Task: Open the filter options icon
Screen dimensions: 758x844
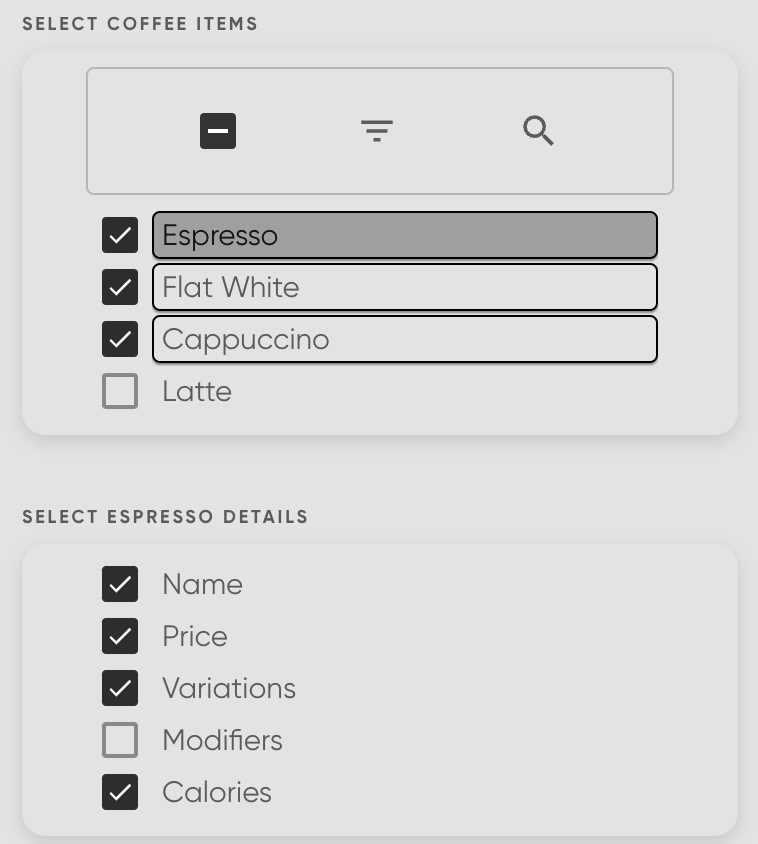Action: coord(376,130)
